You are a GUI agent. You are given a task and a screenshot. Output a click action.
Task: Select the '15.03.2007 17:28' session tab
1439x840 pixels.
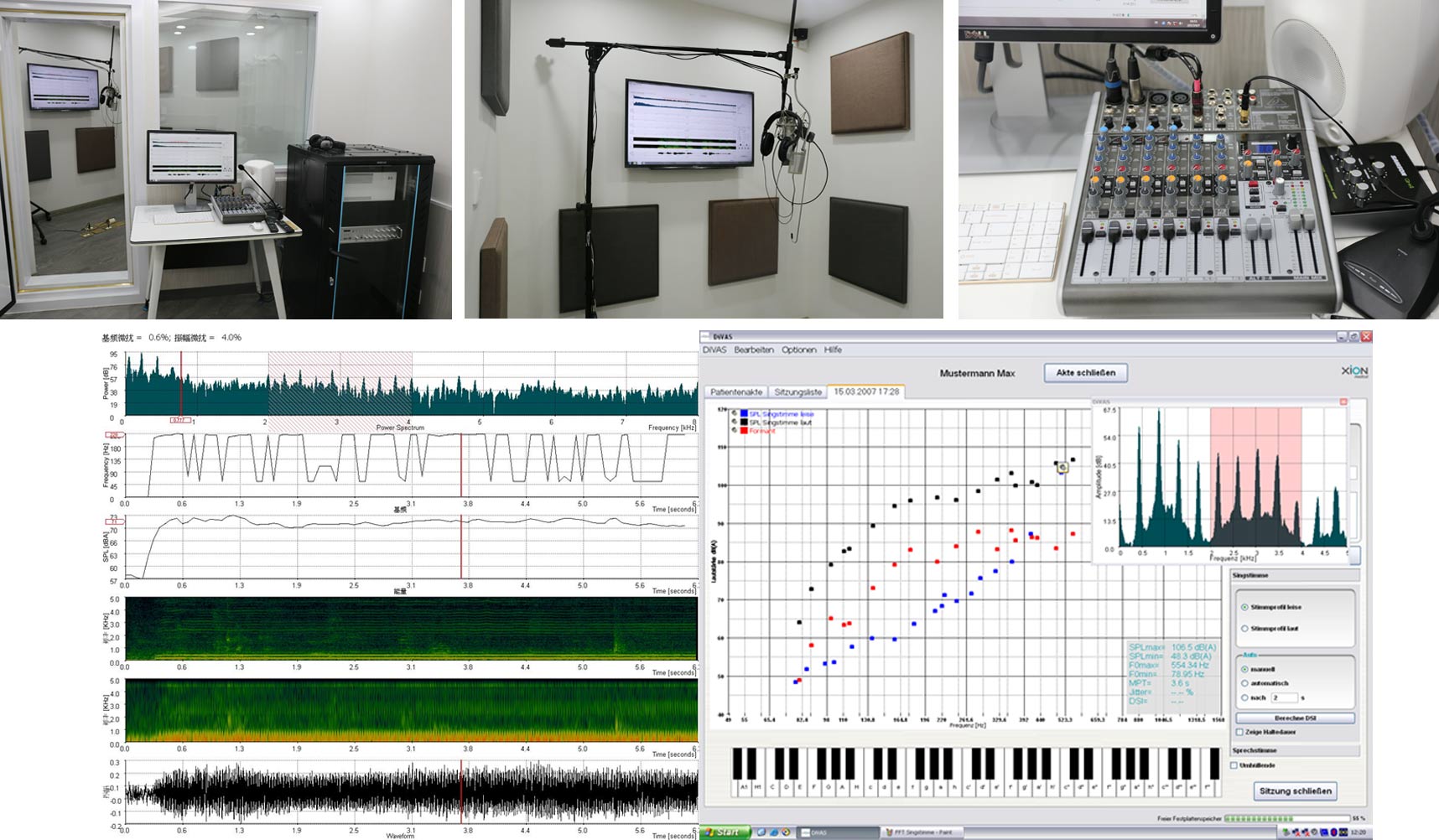click(866, 391)
